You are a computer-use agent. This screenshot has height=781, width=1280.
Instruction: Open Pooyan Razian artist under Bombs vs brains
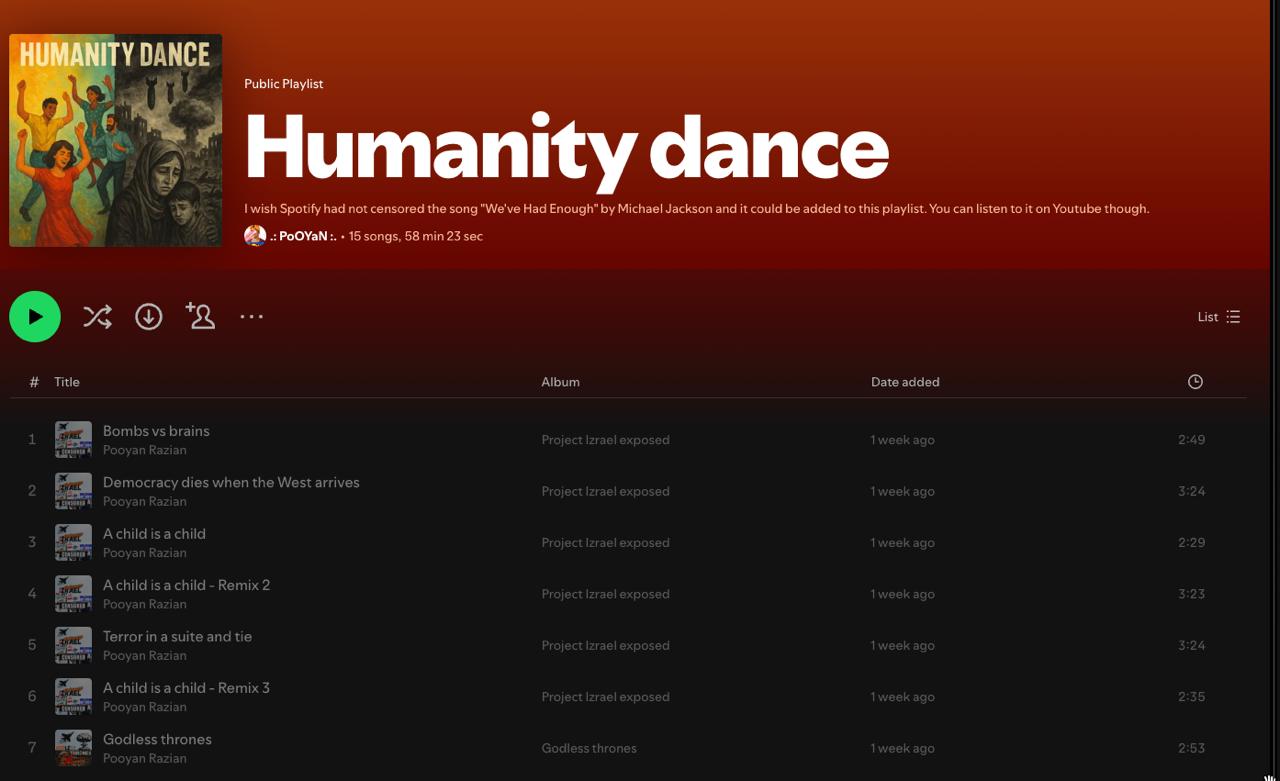click(145, 450)
